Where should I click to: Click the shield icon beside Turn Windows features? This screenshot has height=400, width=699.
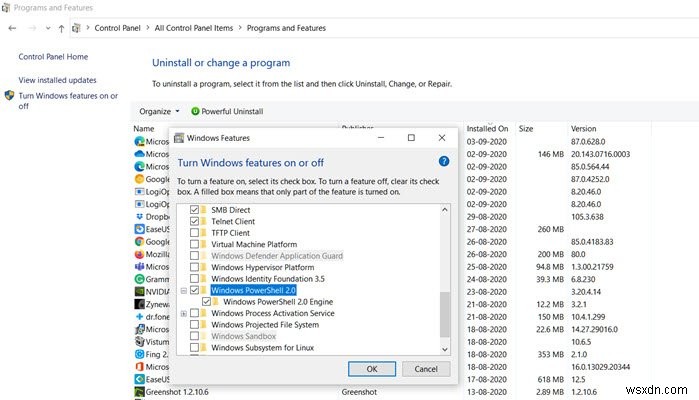pos(9,95)
